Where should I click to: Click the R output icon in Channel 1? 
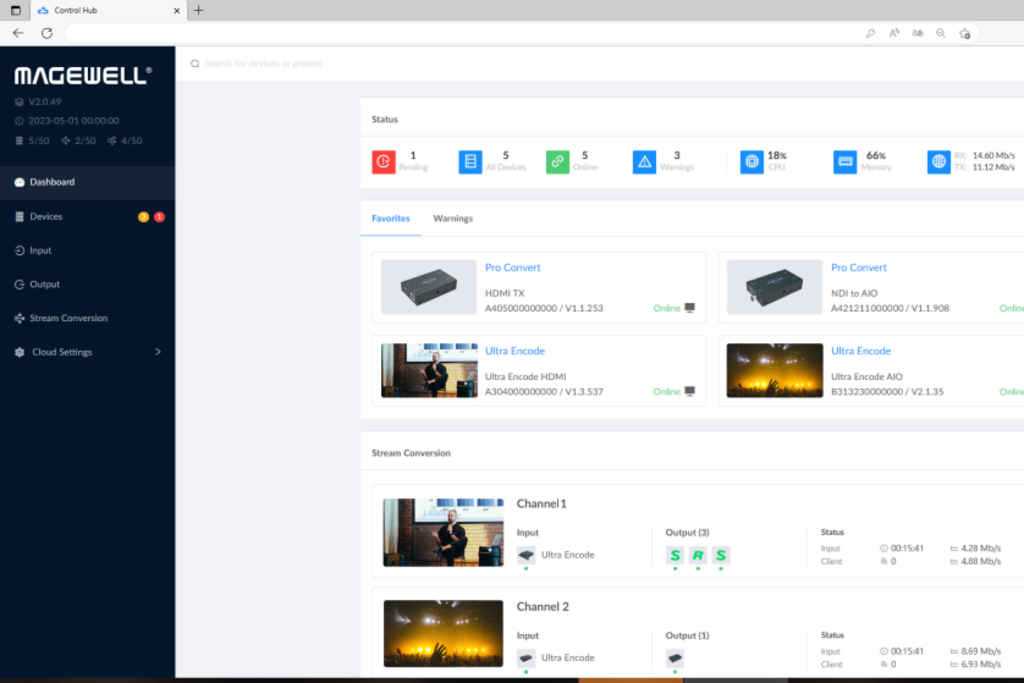tap(698, 556)
